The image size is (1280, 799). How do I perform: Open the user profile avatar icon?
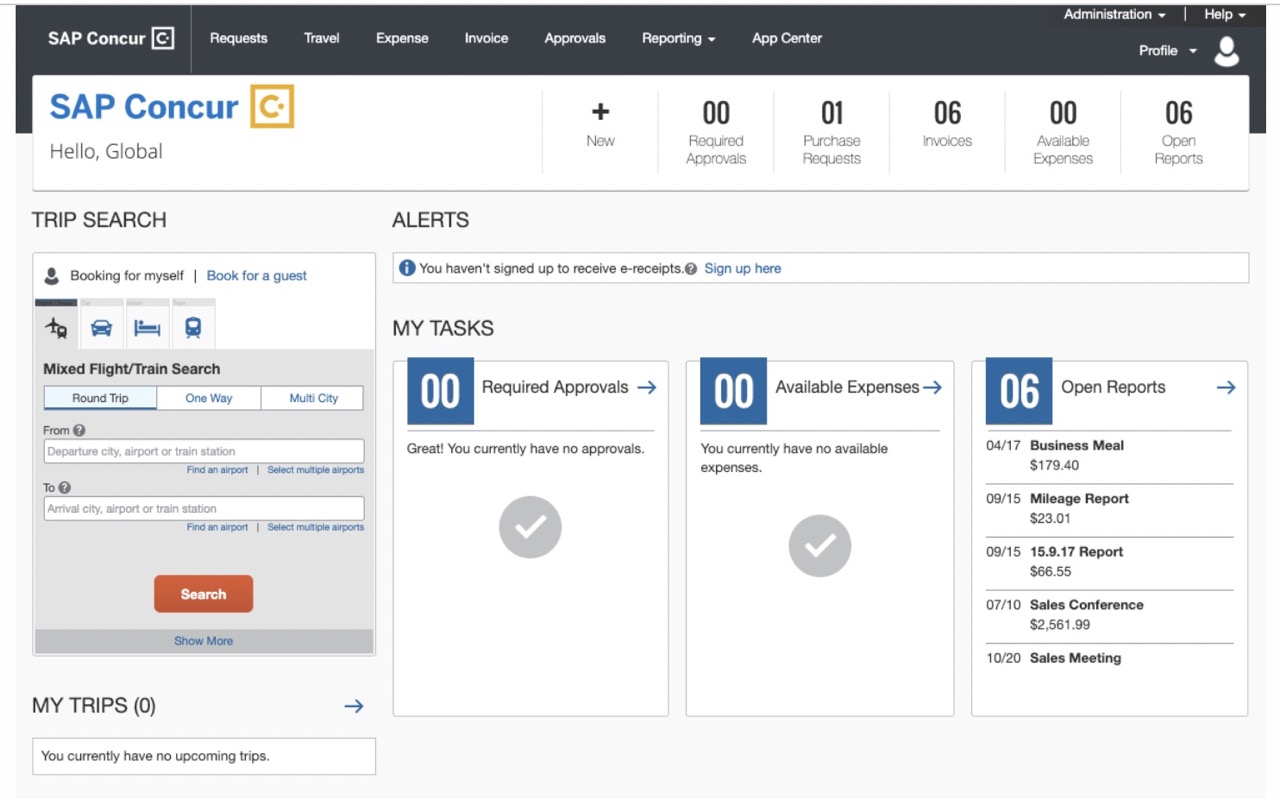pos(1226,51)
